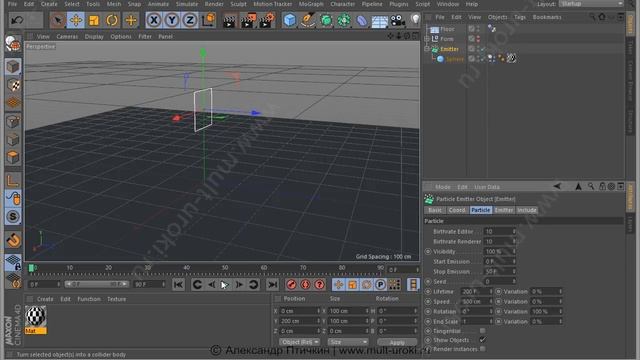Select the Move tool

tap(76, 20)
